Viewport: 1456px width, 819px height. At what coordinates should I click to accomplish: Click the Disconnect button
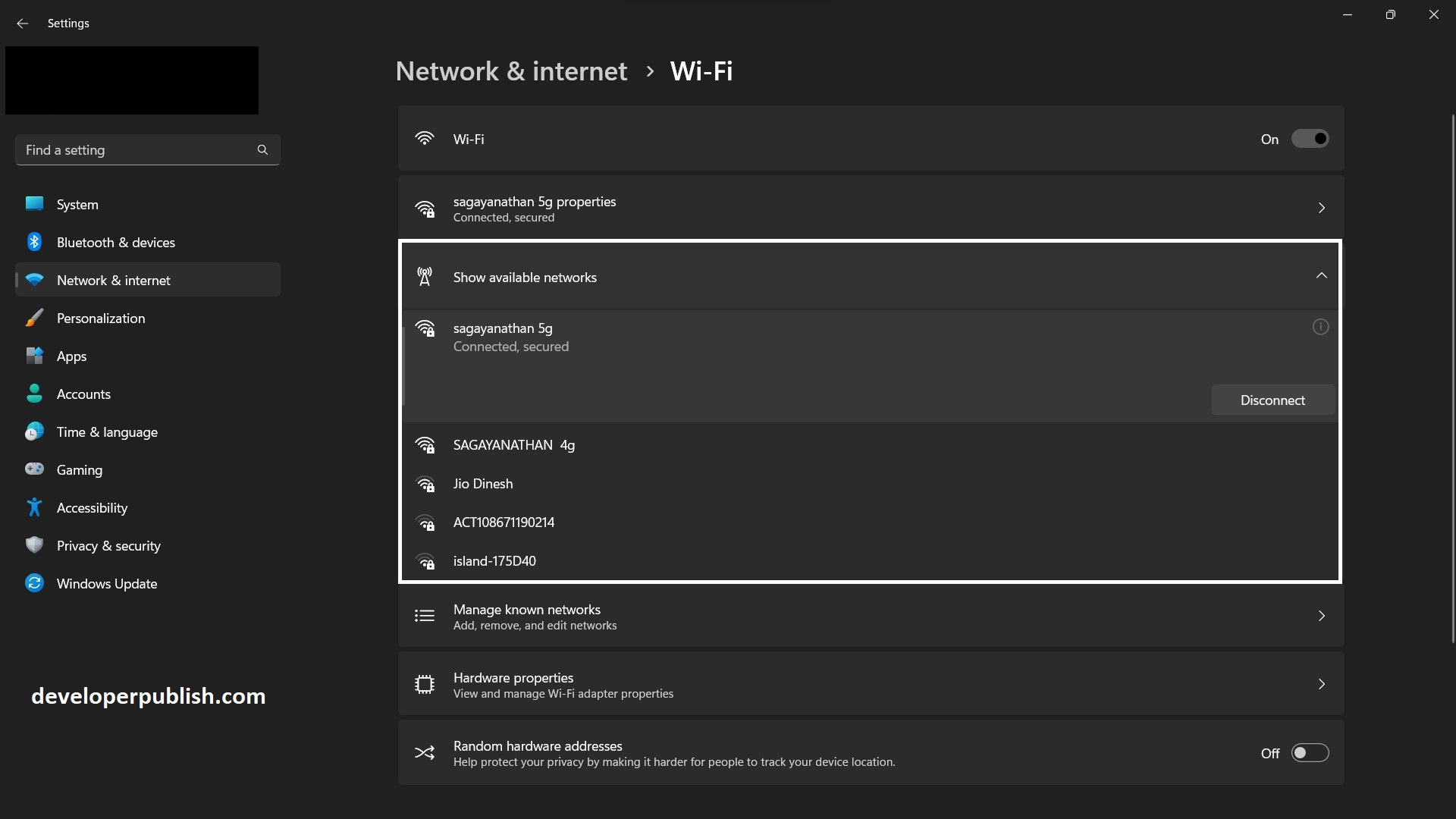[1272, 400]
